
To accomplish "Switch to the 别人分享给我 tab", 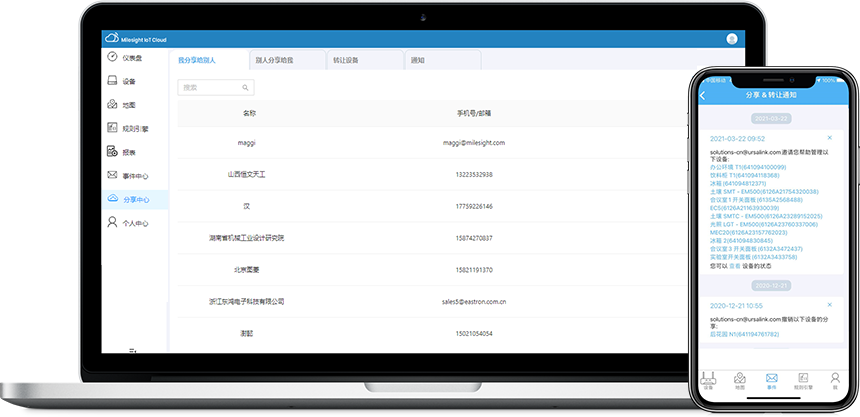I will pyautogui.click(x=287, y=60).
